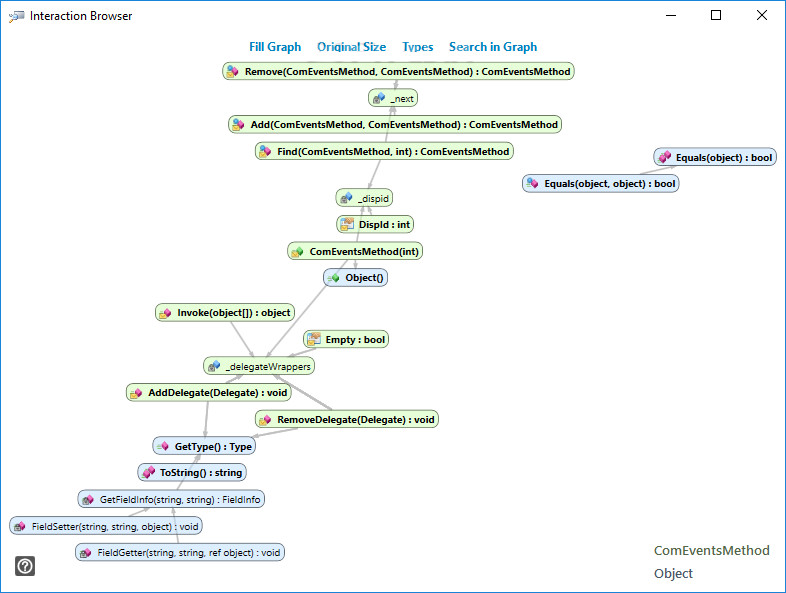This screenshot has width=786, height=593.
Task: Click the _next field node icon
Action: (379, 98)
